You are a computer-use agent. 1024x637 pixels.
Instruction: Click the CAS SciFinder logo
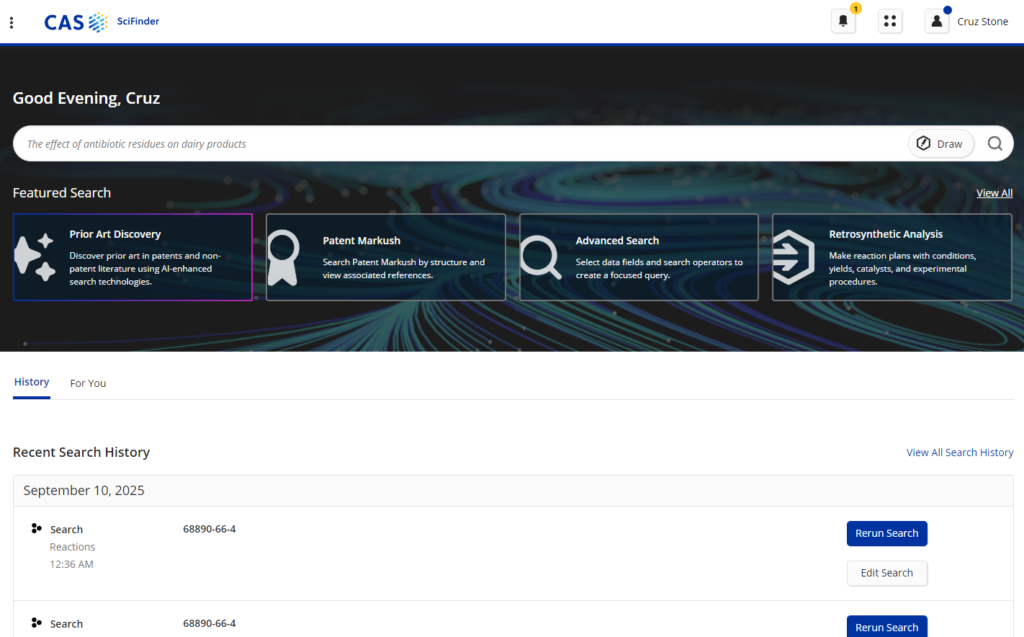pos(101,22)
